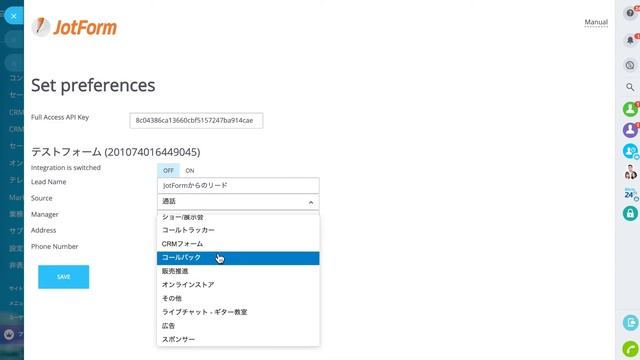640x360 pixels.
Task: Click the JotForm logo
Action: 74,27
